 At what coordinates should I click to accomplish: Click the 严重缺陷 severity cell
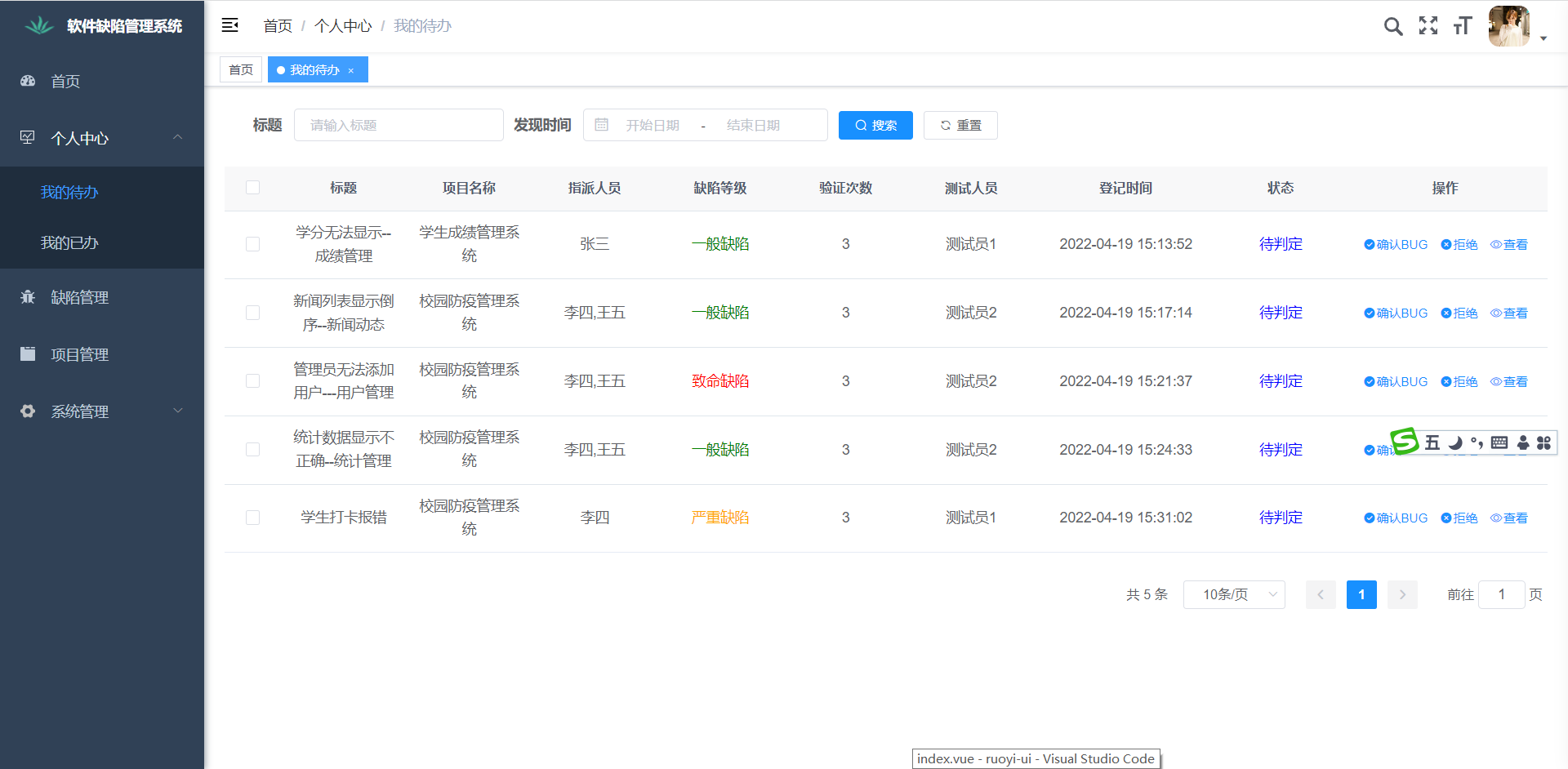(720, 518)
